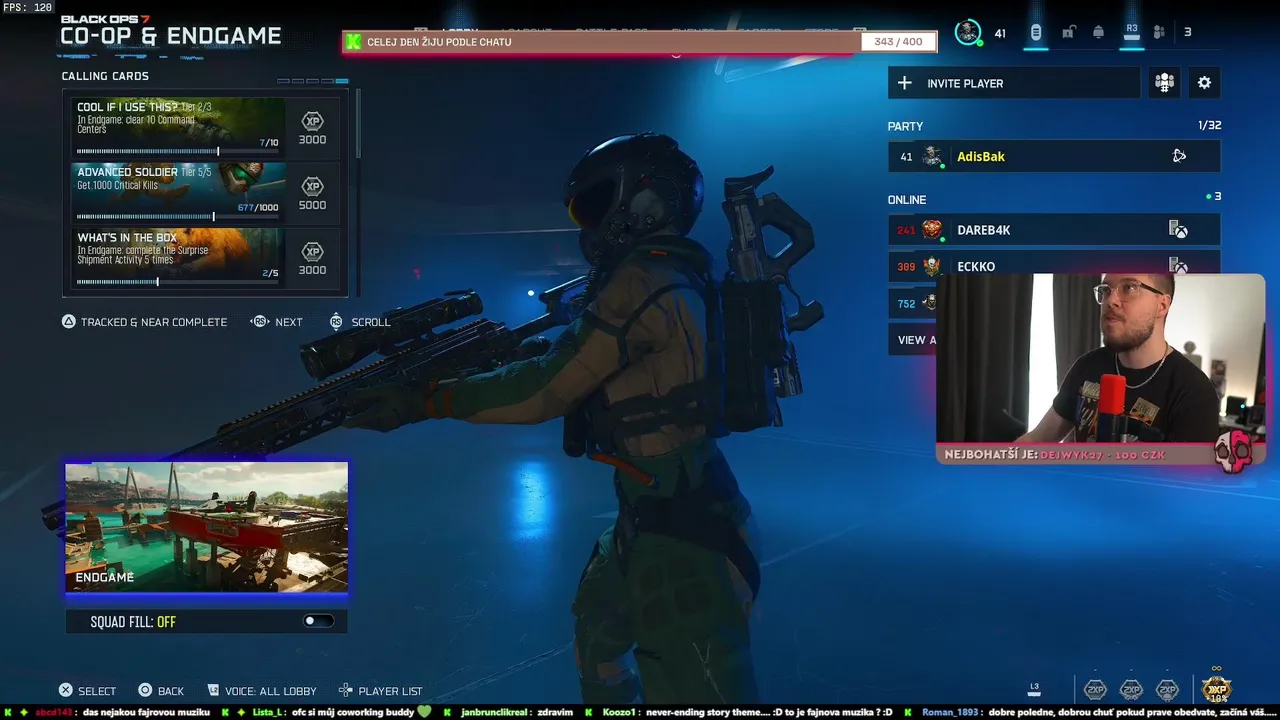The width and height of the screenshot is (1280, 720).
Task: Click the plus icon in Invite Player
Action: 905,83
